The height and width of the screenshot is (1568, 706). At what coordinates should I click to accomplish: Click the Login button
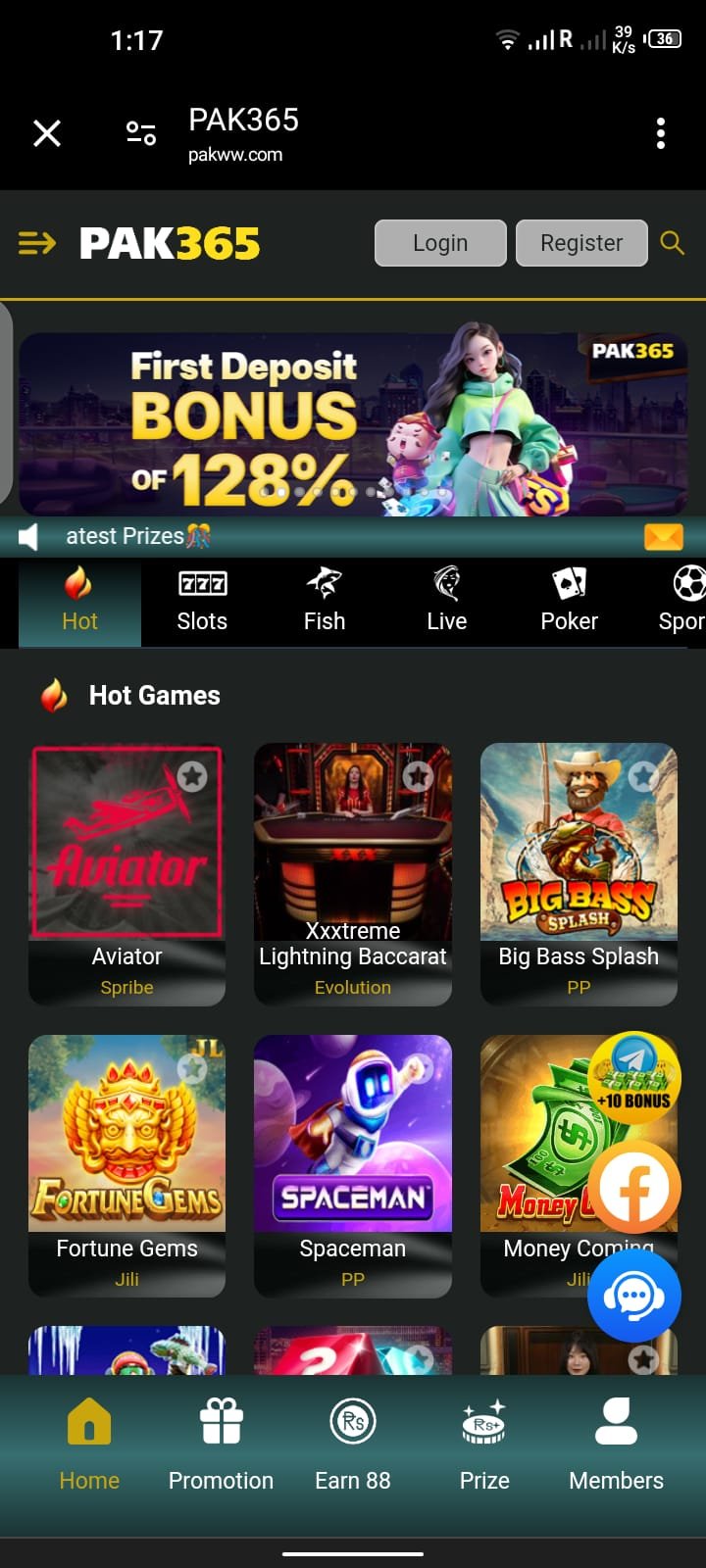coord(440,243)
